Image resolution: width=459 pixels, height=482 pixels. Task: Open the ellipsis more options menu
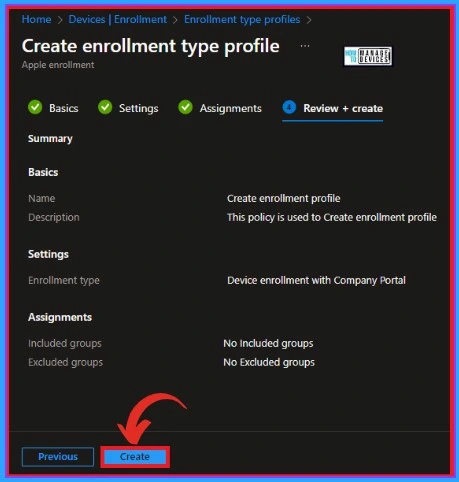pyautogui.click(x=305, y=46)
